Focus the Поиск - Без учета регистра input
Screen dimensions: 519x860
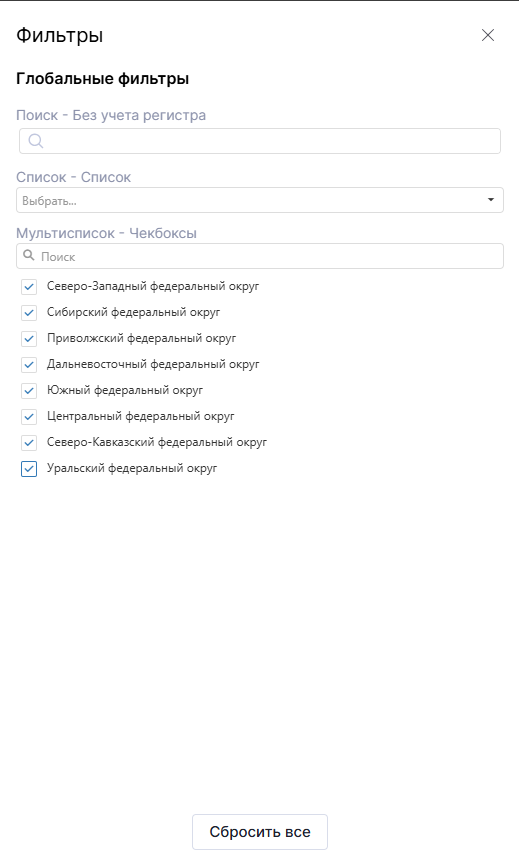pyautogui.click(x=260, y=141)
